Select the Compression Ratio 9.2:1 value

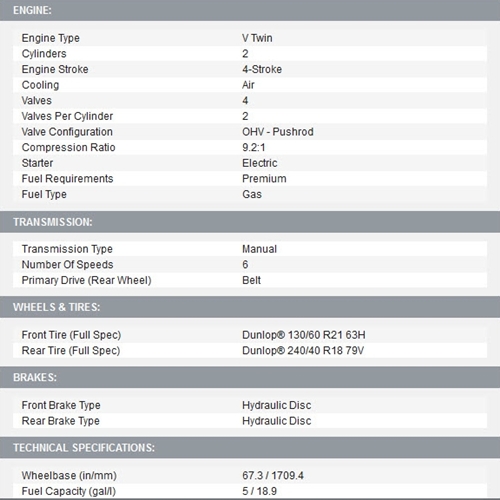[254, 147]
